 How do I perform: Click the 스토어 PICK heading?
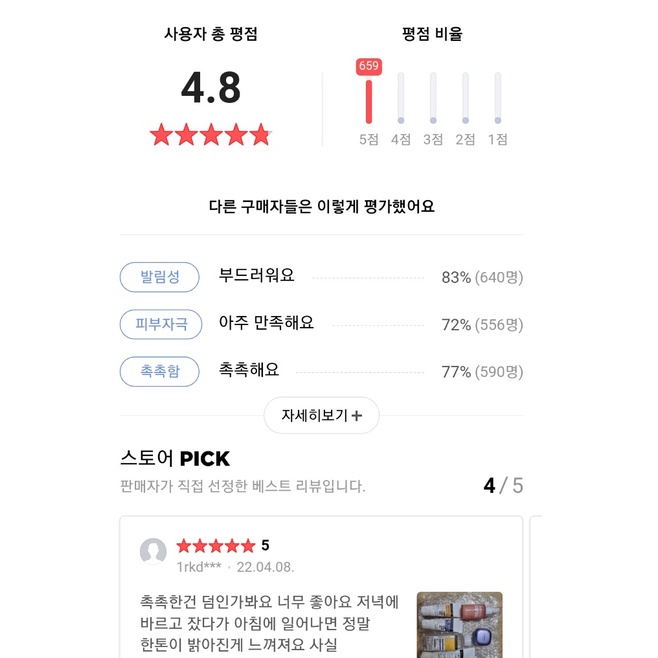tap(175, 459)
